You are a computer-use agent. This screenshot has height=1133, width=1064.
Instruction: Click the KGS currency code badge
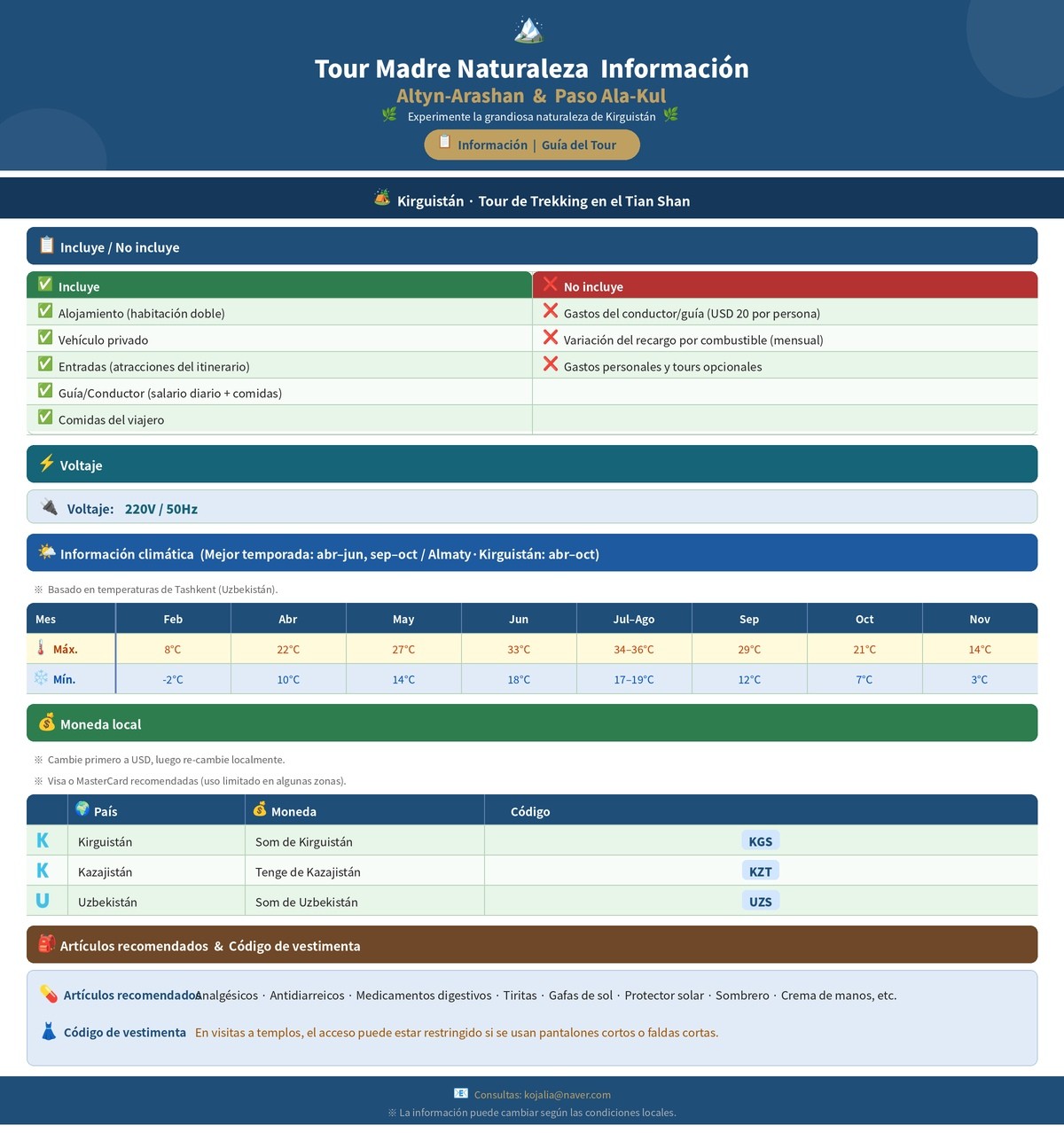761,841
